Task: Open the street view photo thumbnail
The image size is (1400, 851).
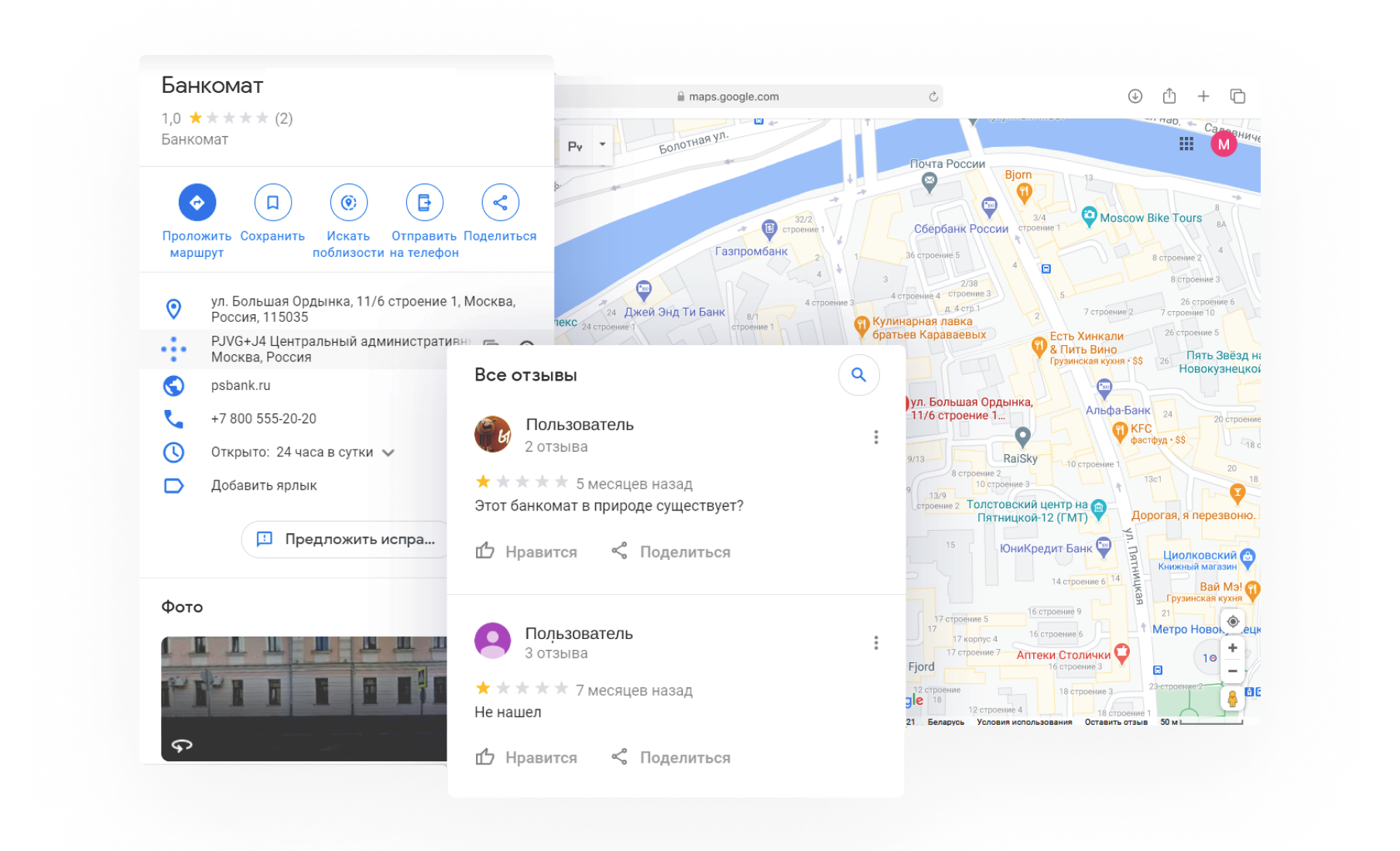Action: pos(303,698)
